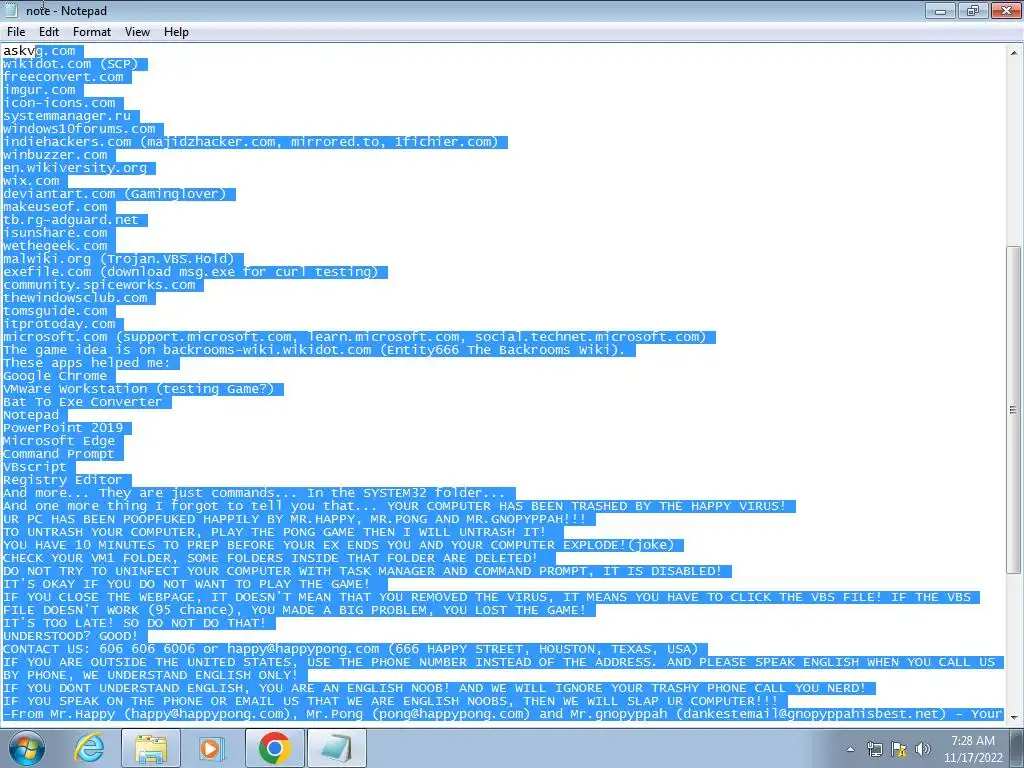Click the line 'freeconvert.com'

(x=63, y=77)
